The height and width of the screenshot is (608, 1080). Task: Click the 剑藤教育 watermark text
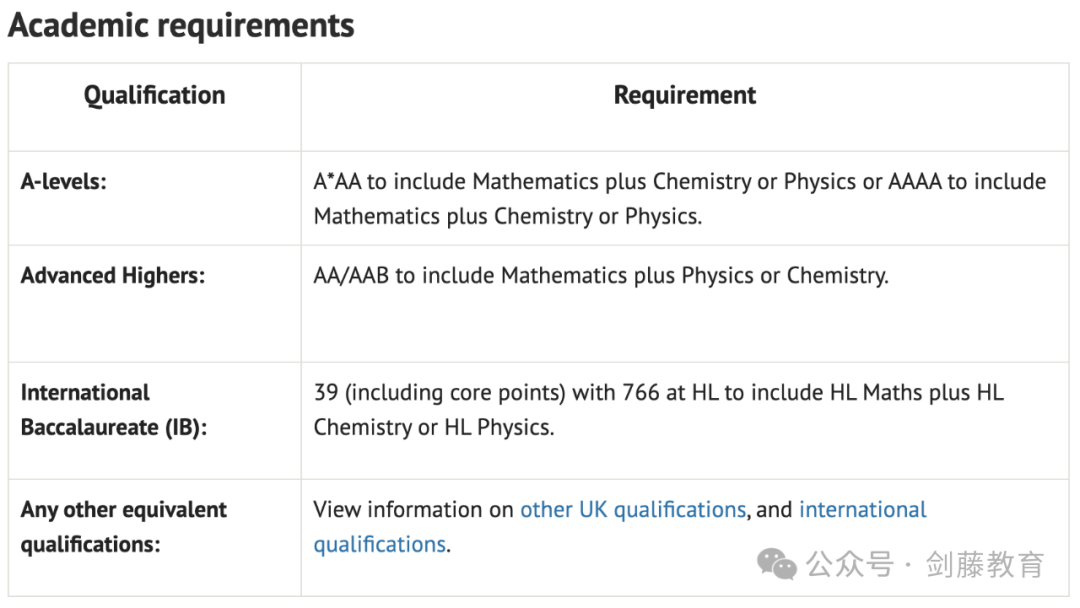point(985,565)
